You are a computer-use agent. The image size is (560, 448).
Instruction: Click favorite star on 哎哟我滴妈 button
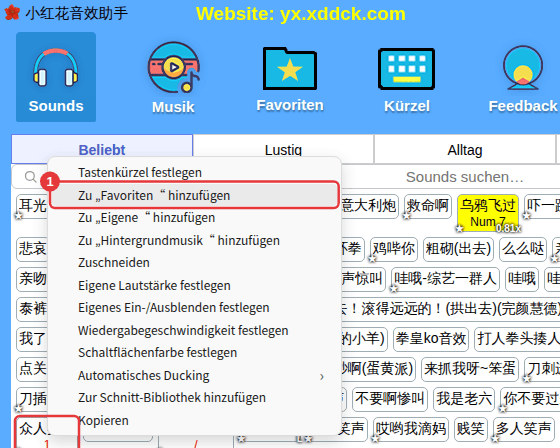click(375, 438)
